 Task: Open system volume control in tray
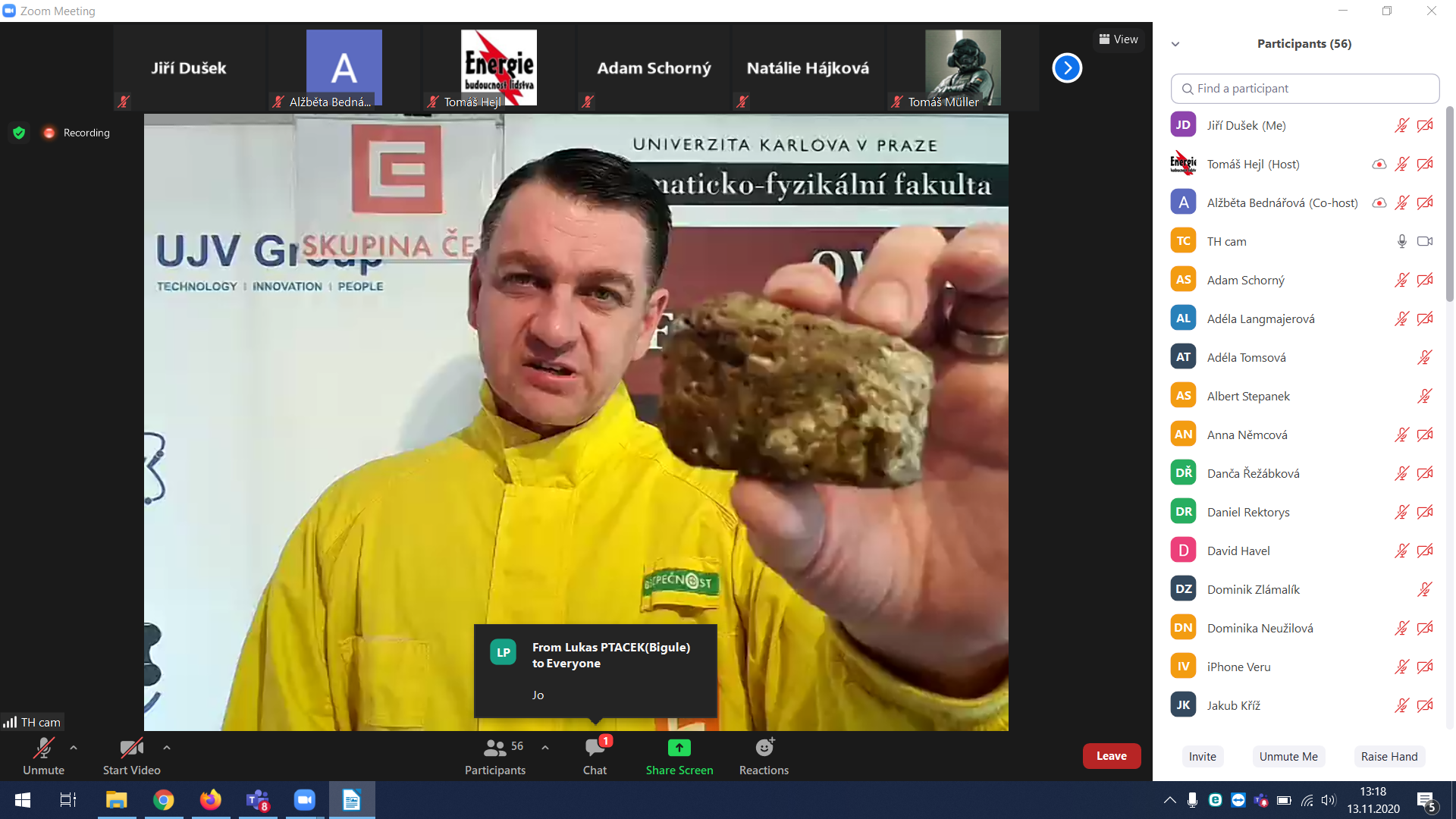click(1328, 800)
